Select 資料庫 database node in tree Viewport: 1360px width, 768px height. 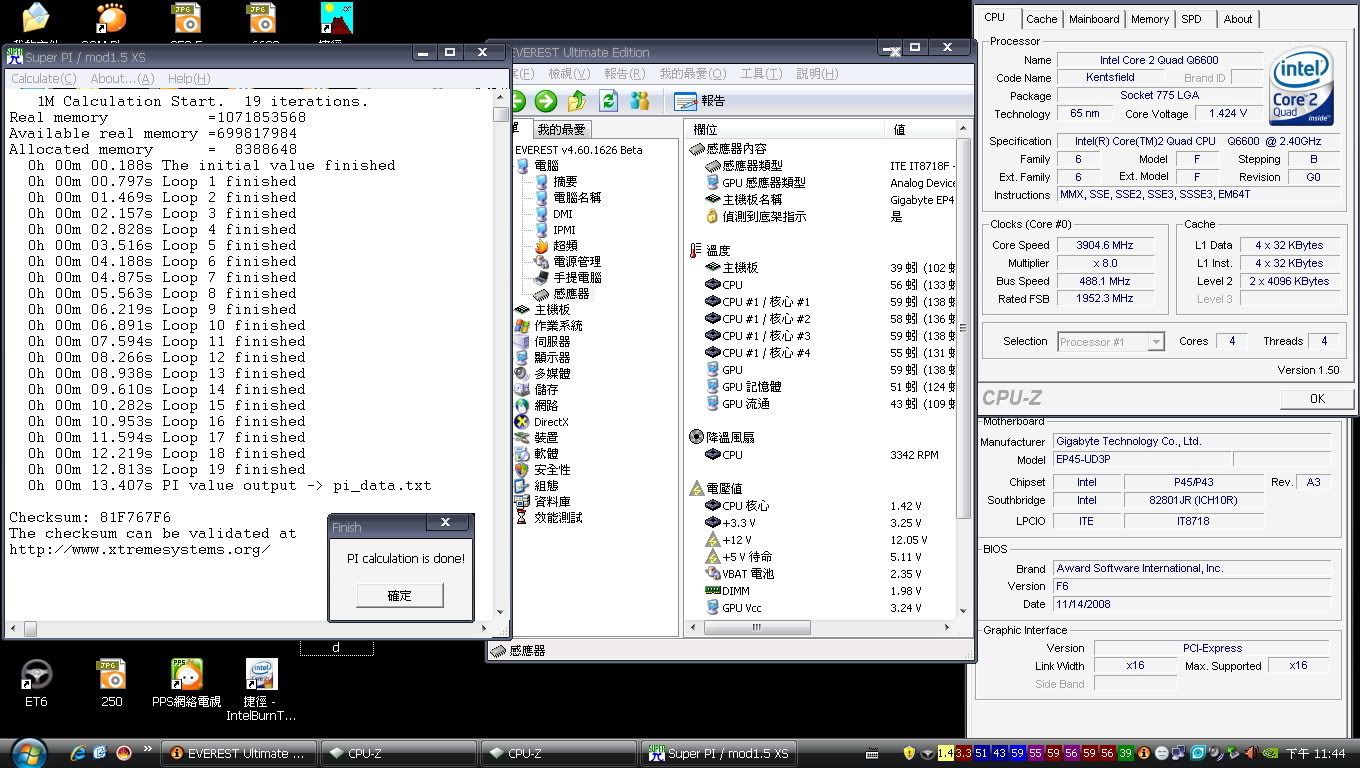click(552, 502)
